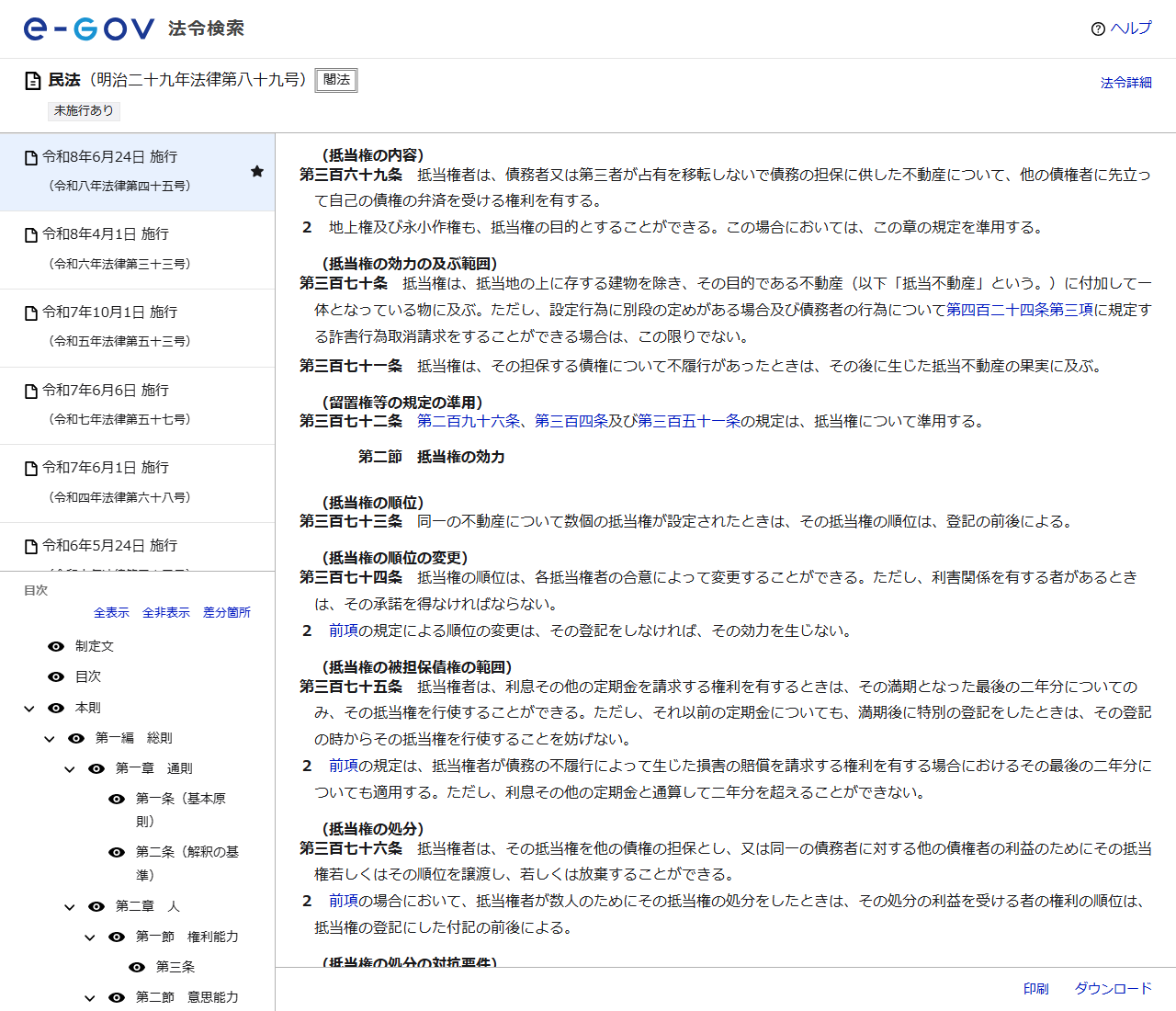The height and width of the screenshot is (1011, 1176).
Task: Select the 令和7年6月6日 施行 version
Action: click(x=138, y=405)
